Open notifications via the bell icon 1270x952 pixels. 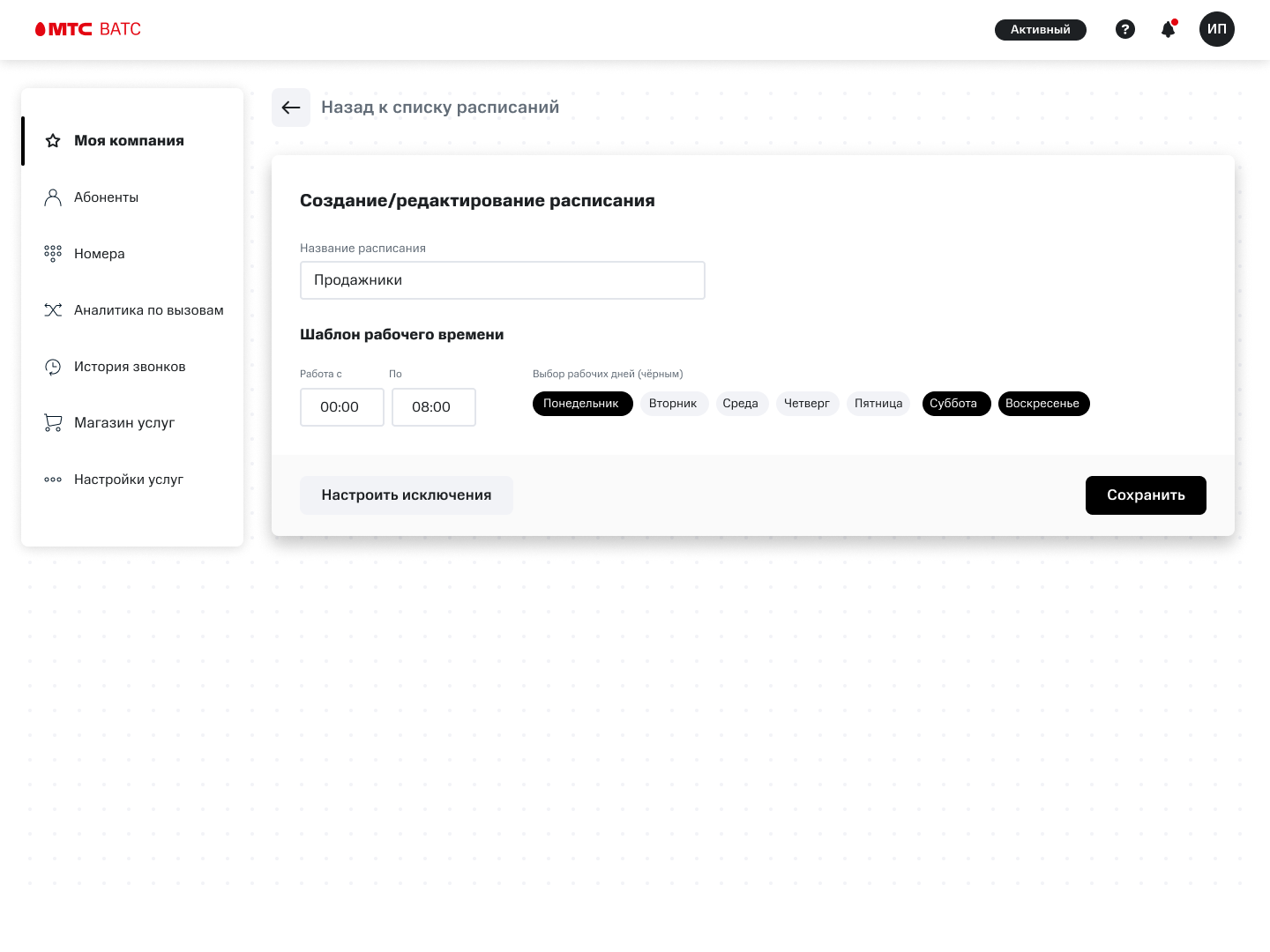1168,29
